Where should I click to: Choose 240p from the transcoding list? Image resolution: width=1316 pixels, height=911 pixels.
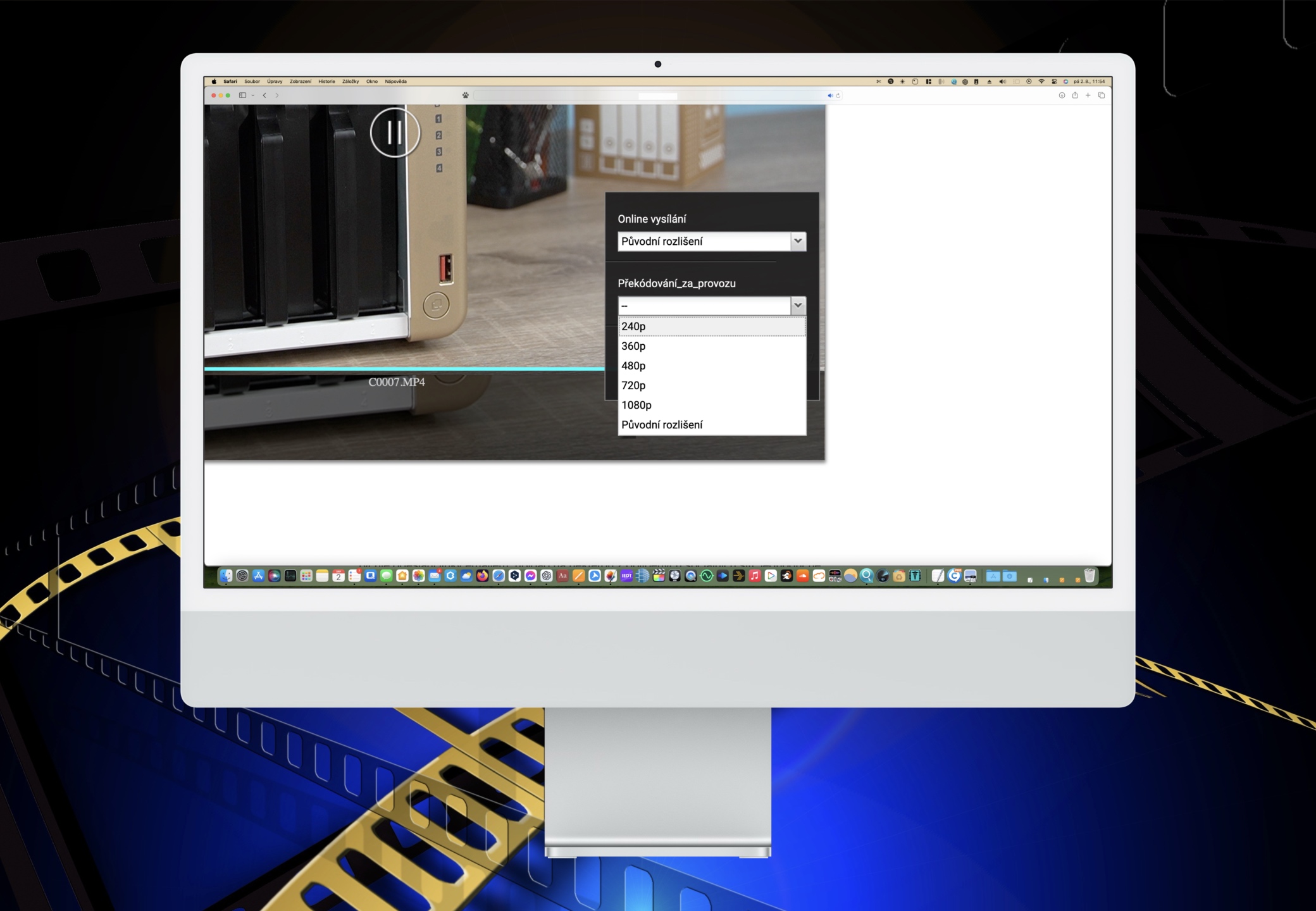pos(633,326)
